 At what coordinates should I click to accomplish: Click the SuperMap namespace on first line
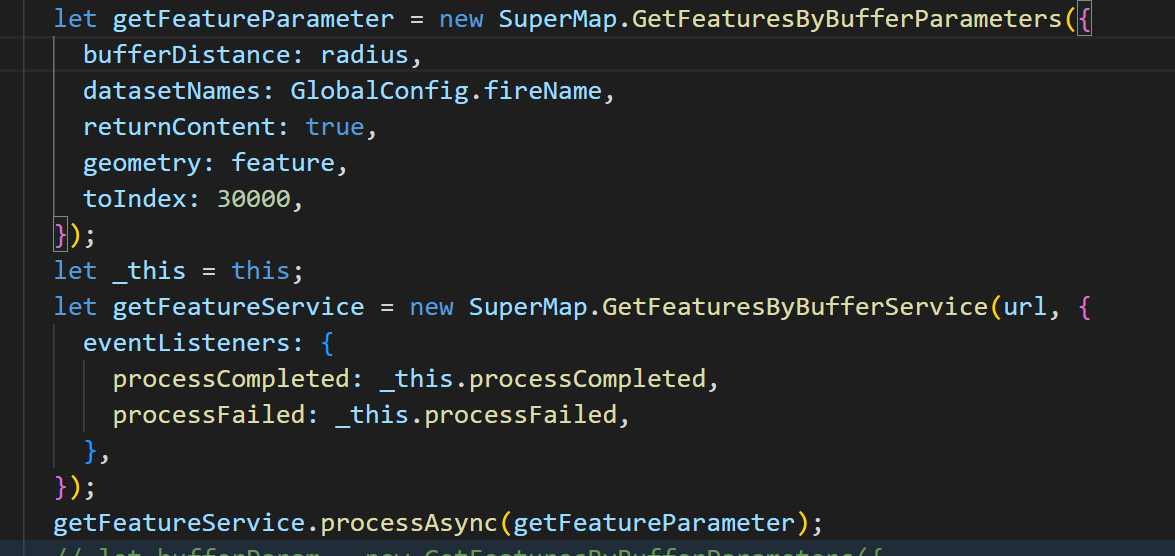pos(558,19)
